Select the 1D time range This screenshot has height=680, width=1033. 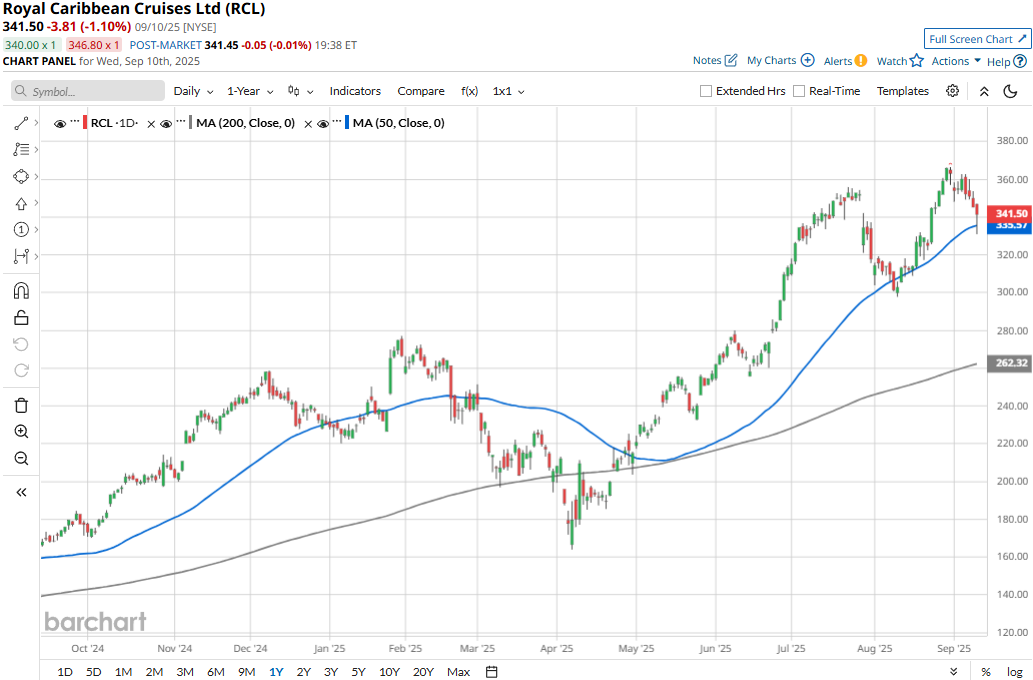[x=65, y=671]
